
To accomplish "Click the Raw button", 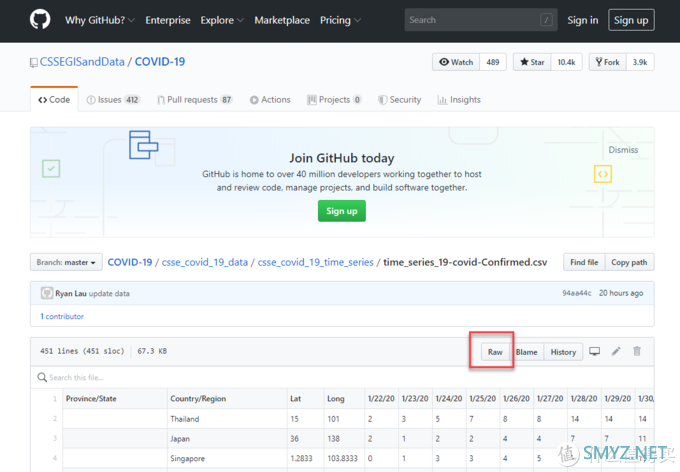I will click(495, 352).
